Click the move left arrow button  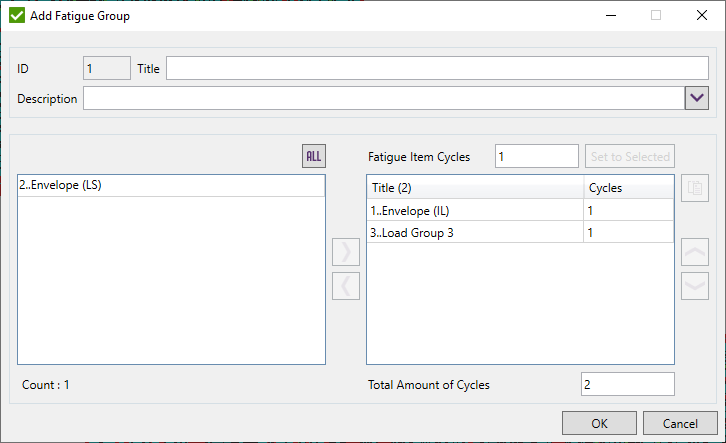click(x=345, y=285)
